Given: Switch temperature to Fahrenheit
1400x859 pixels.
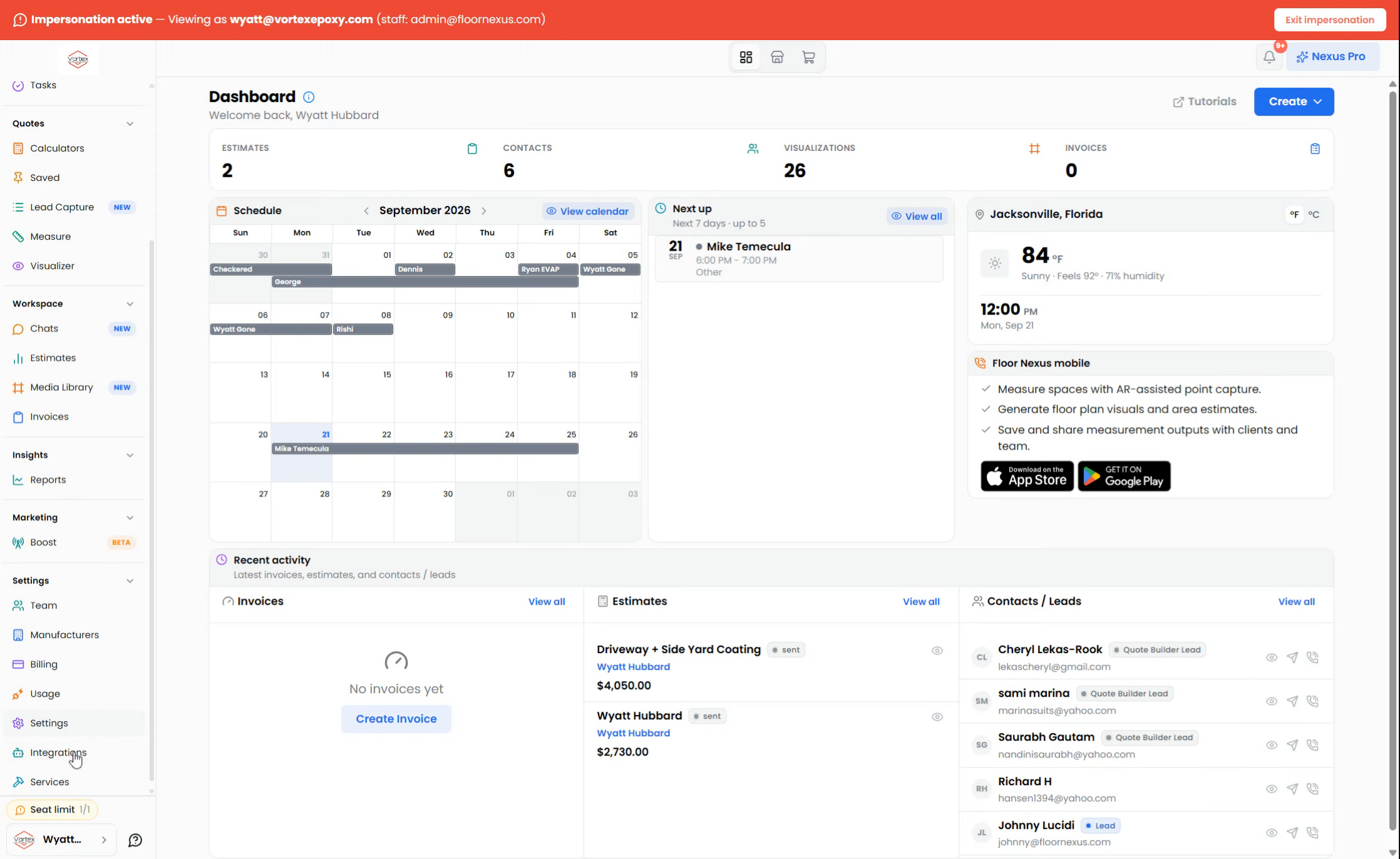Looking at the screenshot, I should tap(1294, 215).
